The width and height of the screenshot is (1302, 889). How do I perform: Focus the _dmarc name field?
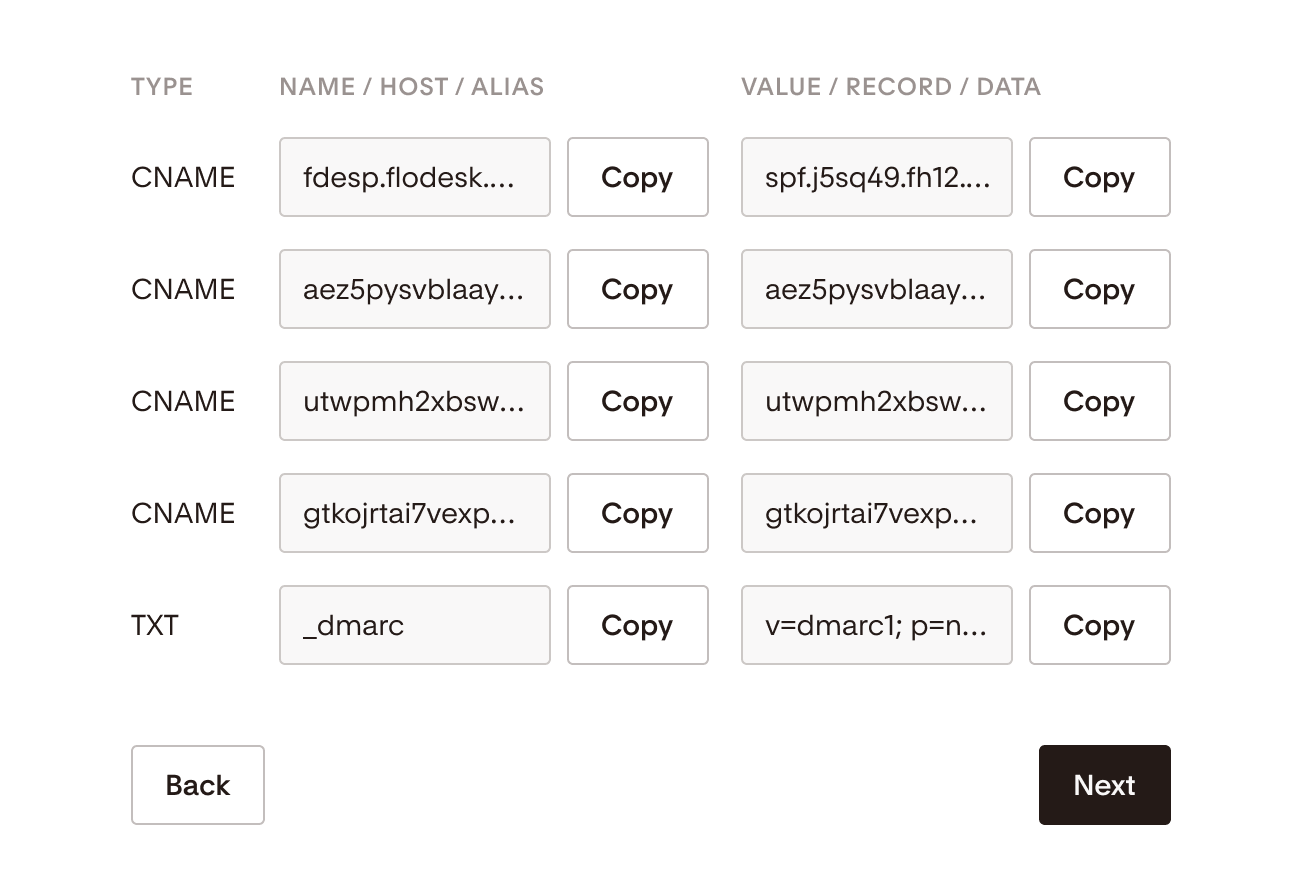(x=415, y=625)
